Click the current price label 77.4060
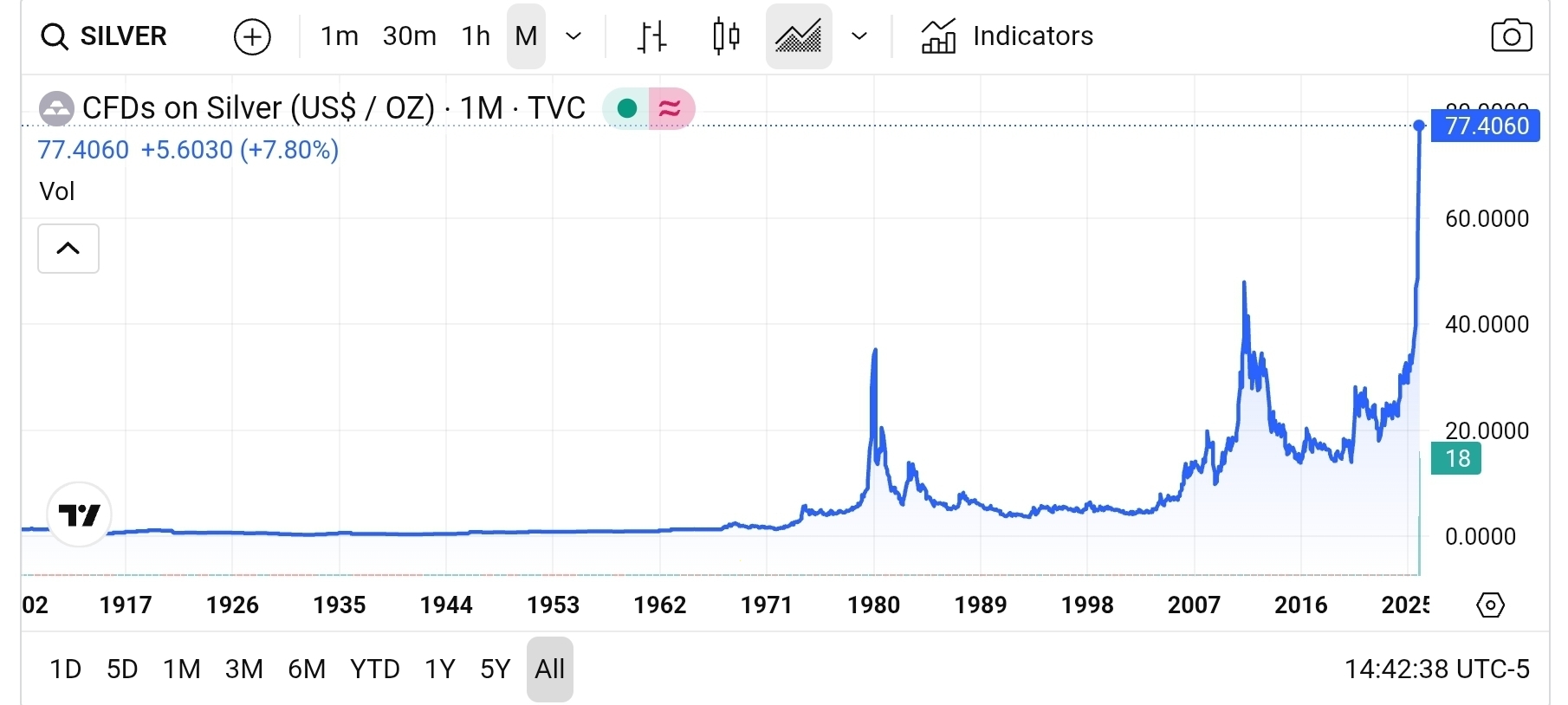The width and height of the screenshot is (1568, 705). click(1486, 126)
